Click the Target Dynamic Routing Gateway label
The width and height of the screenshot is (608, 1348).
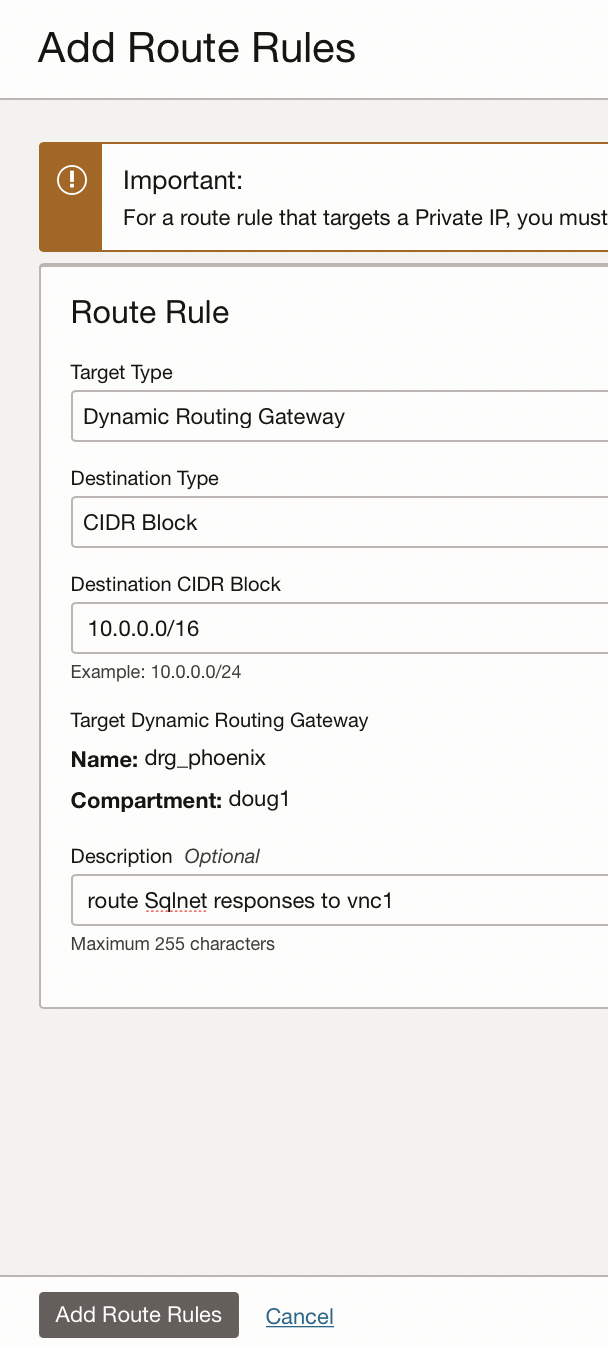click(x=219, y=720)
